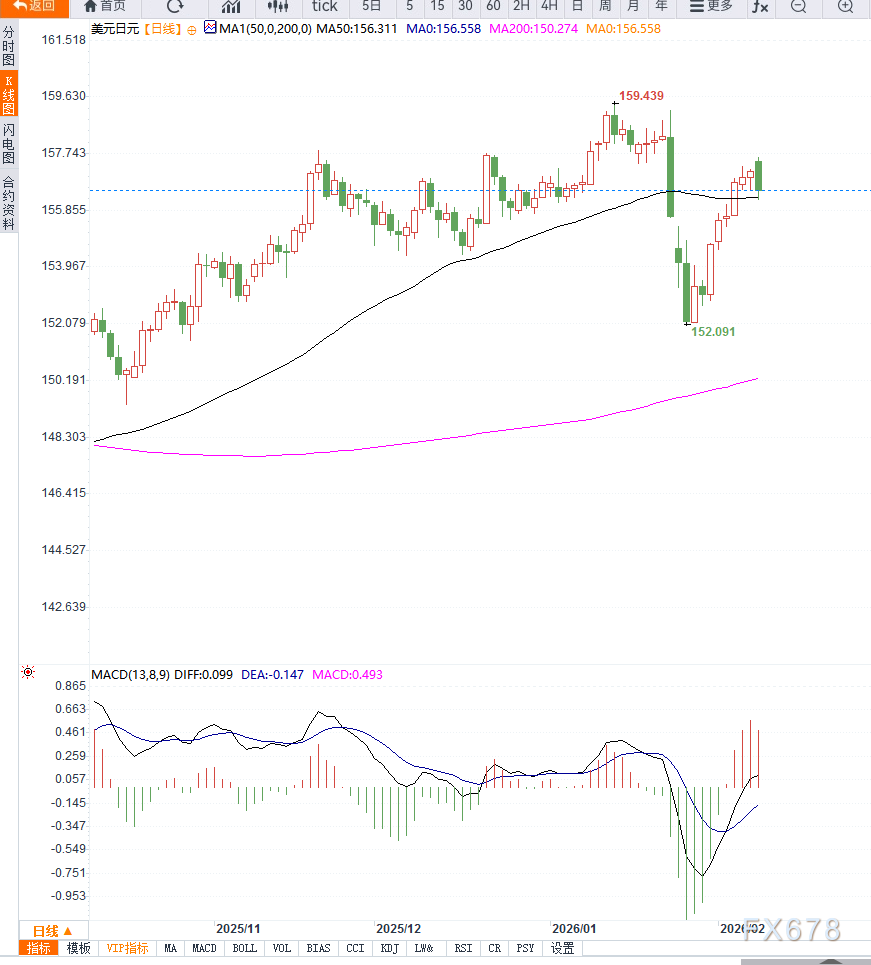Open the 设置 indicator settings

[x=563, y=948]
